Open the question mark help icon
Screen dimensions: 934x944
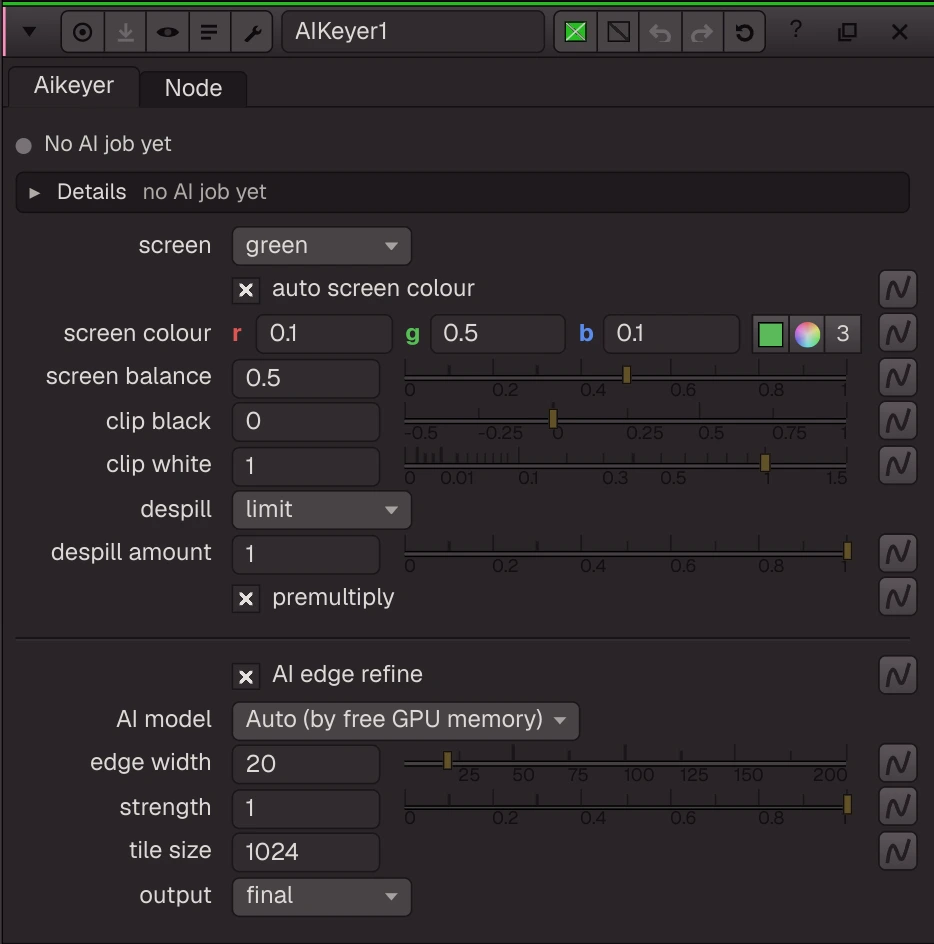pyautogui.click(x=795, y=30)
